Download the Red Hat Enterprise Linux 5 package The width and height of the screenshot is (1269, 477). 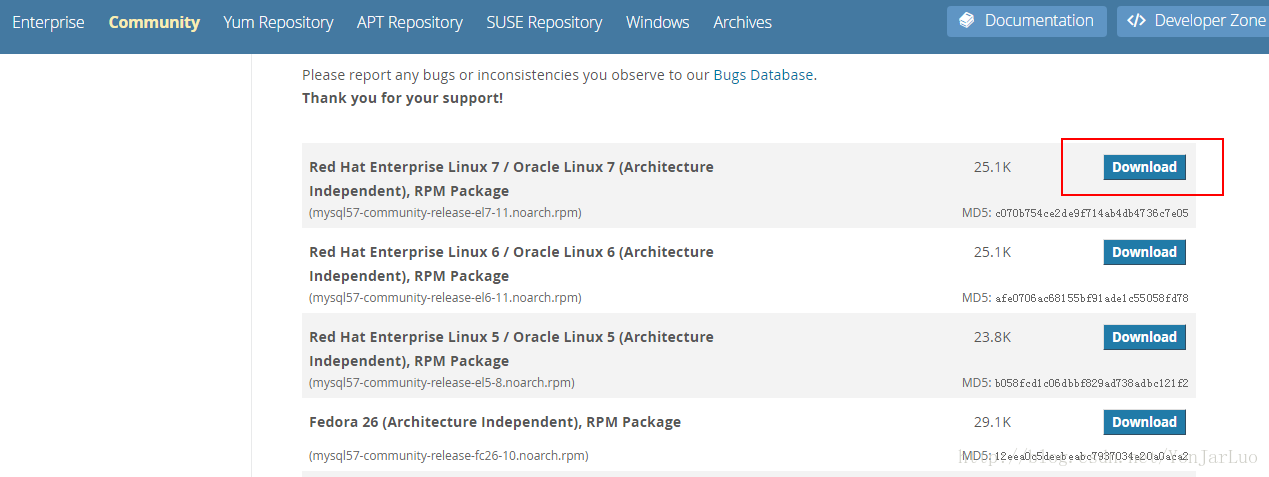[x=1145, y=337]
